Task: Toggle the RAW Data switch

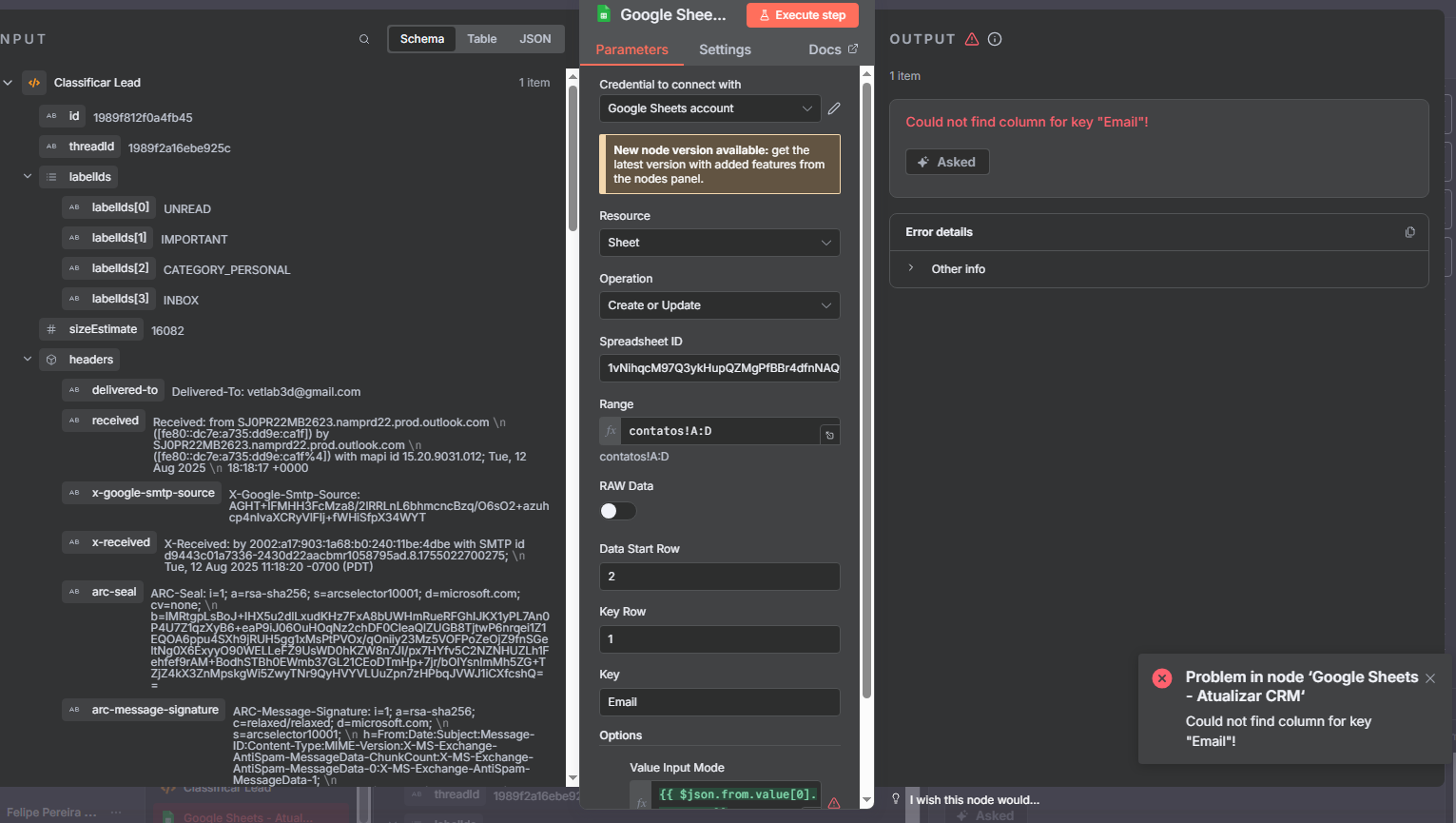Action: [617, 511]
